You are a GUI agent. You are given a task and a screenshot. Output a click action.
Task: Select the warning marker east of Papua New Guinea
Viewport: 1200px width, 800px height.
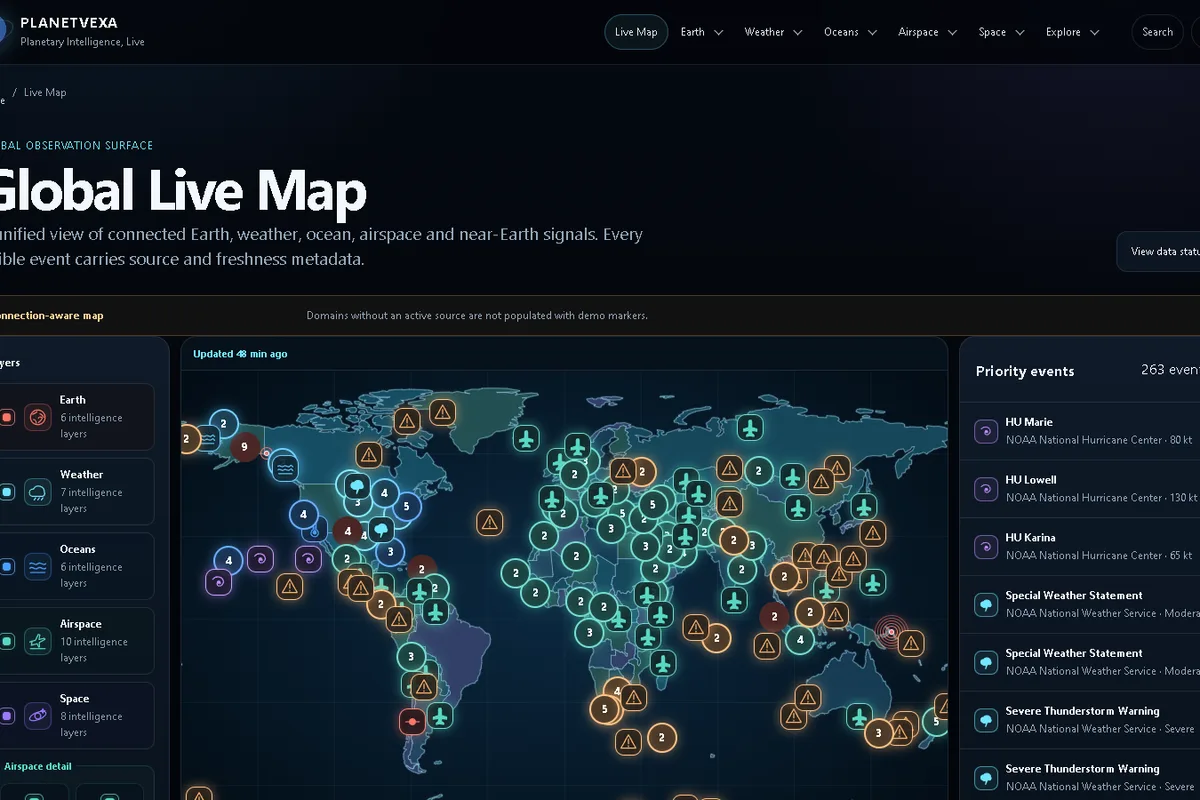click(910, 643)
